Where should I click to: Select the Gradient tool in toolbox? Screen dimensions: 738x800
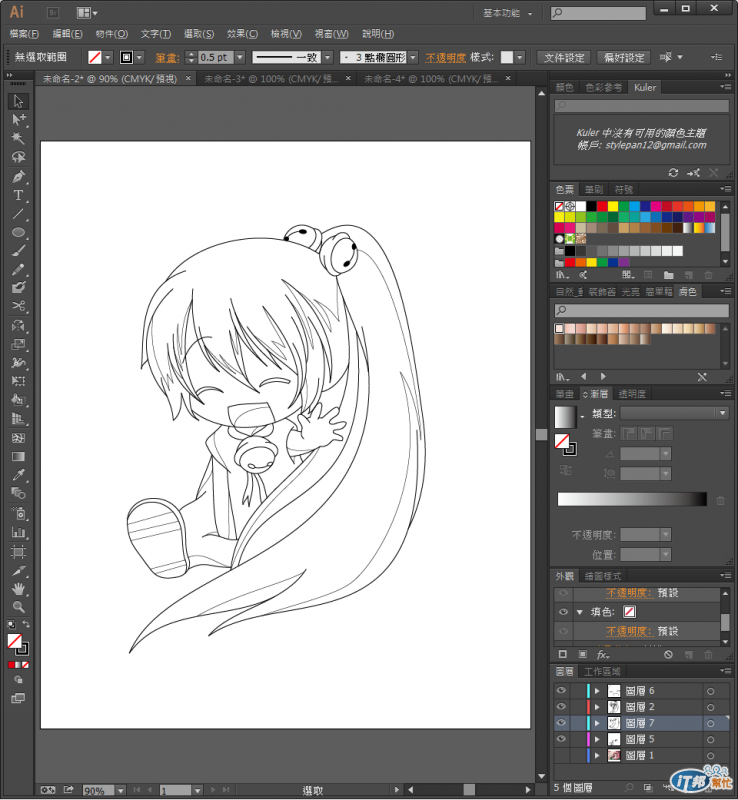(x=18, y=457)
